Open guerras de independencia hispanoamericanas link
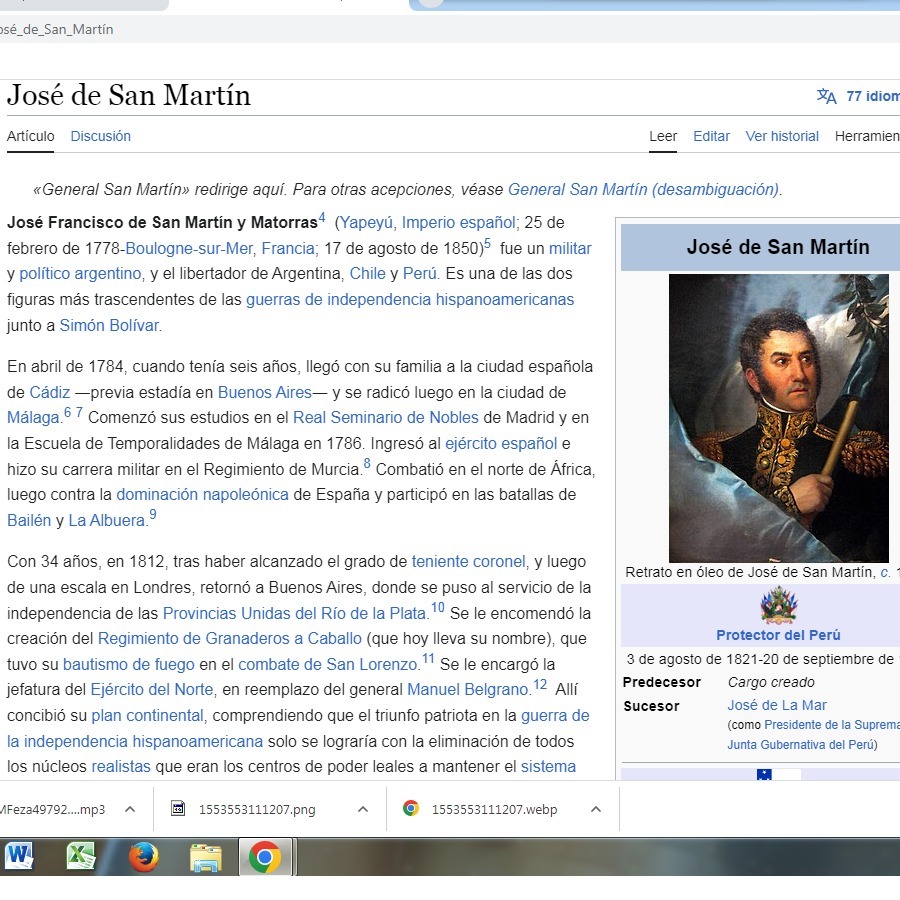 410,300
